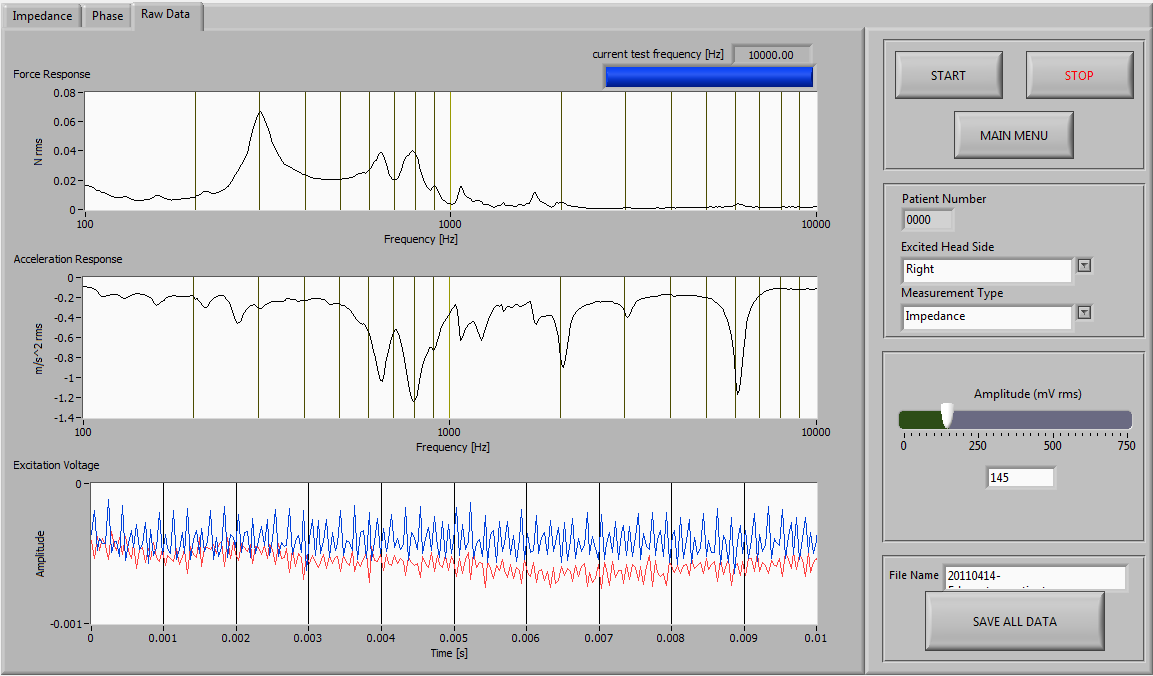Image resolution: width=1153 pixels, height=676 pixels.
Task: Click the blue test progress bar
Action: click(x=708, y=78)
